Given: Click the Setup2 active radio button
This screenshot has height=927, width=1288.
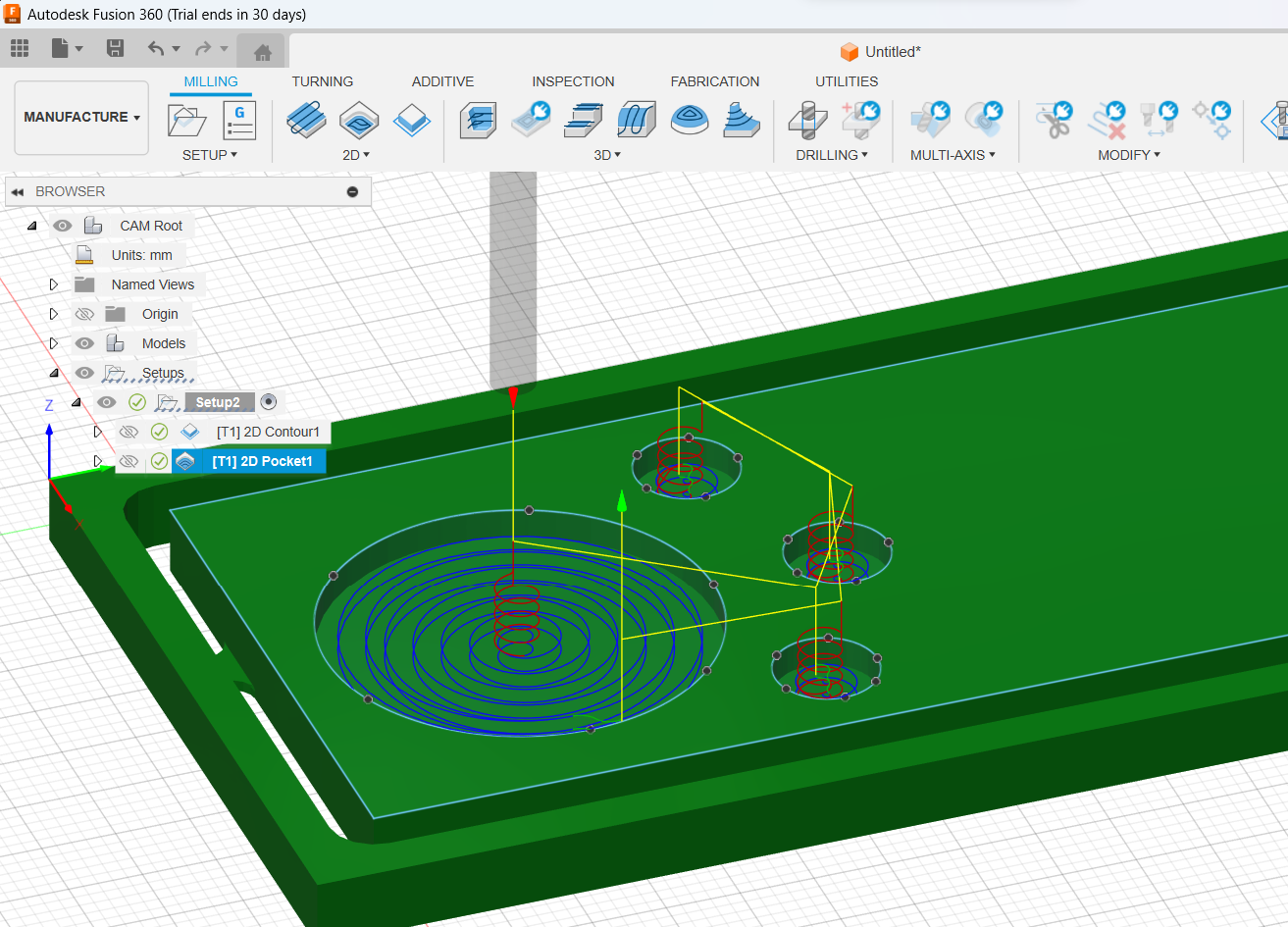Looking at the screenshot, I should (x=269, y=402).
